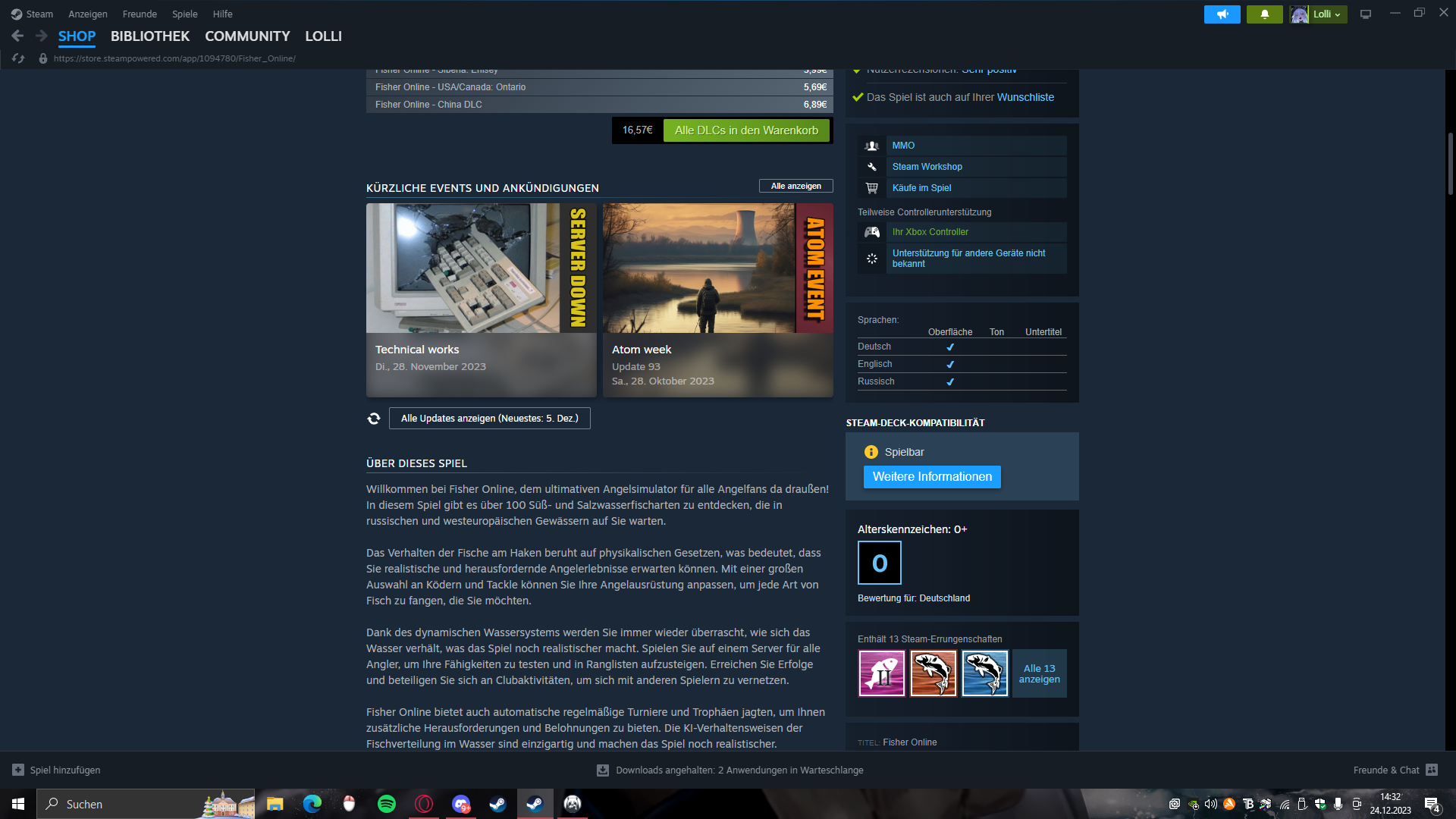Switch to the BIBLIOTHEK tab

coord(150,36)
